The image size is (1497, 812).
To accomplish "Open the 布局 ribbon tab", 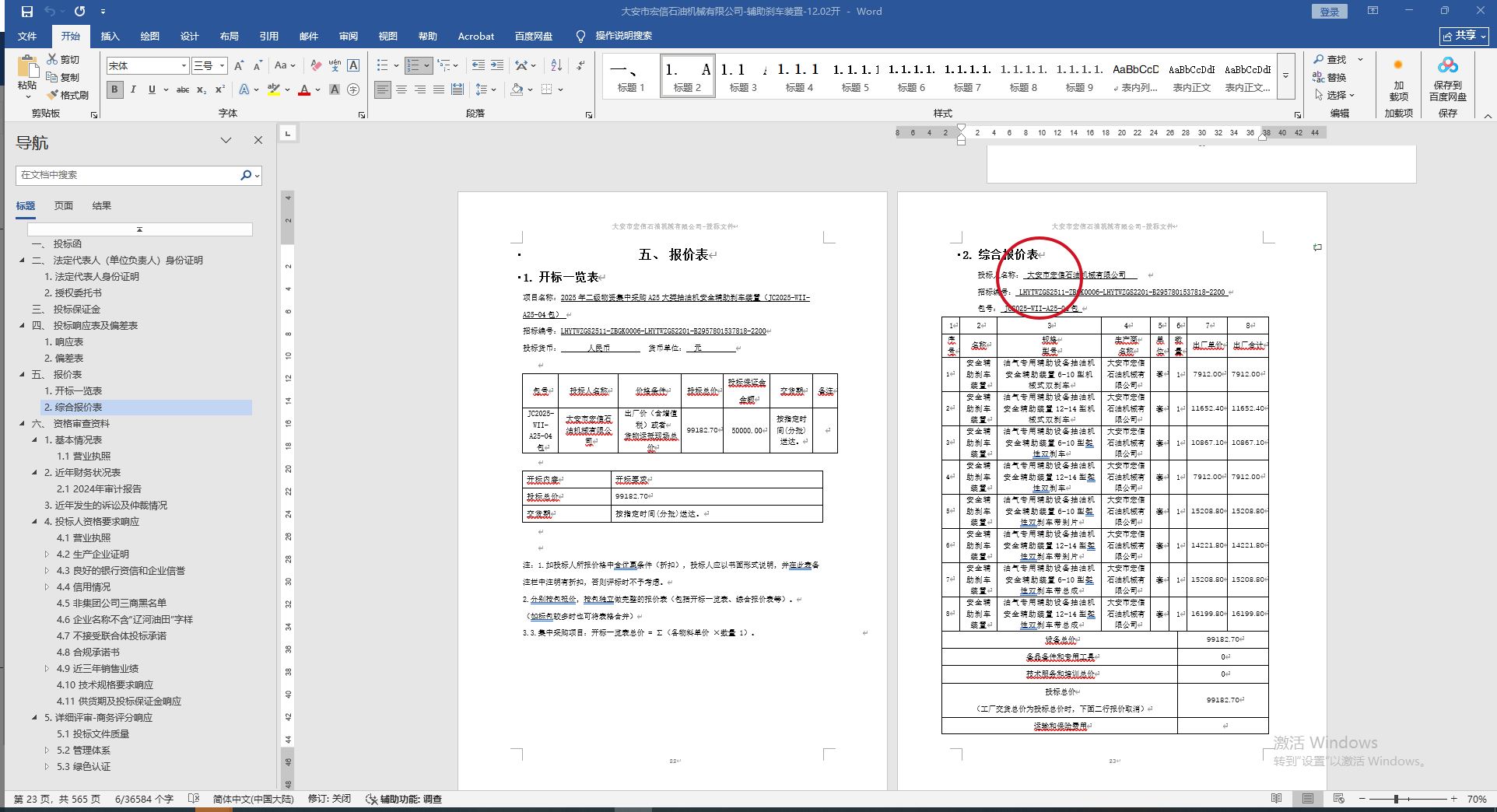I will click(229, 37).
